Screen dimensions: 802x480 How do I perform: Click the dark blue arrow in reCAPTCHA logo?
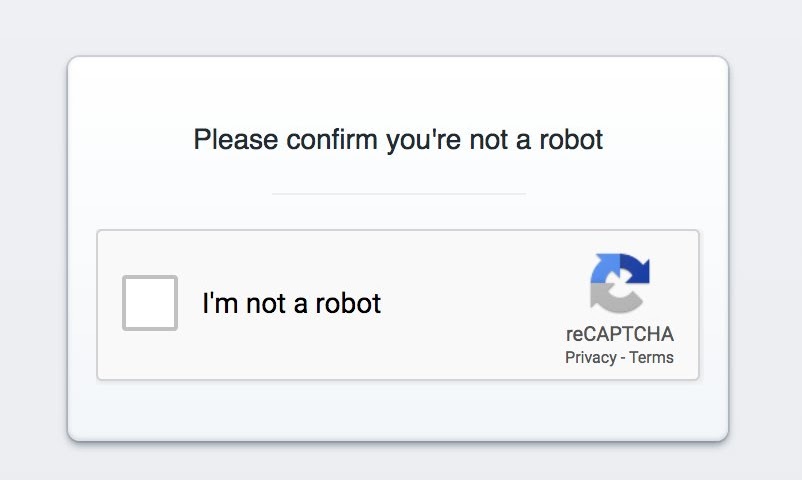click(x=637, y=268)
